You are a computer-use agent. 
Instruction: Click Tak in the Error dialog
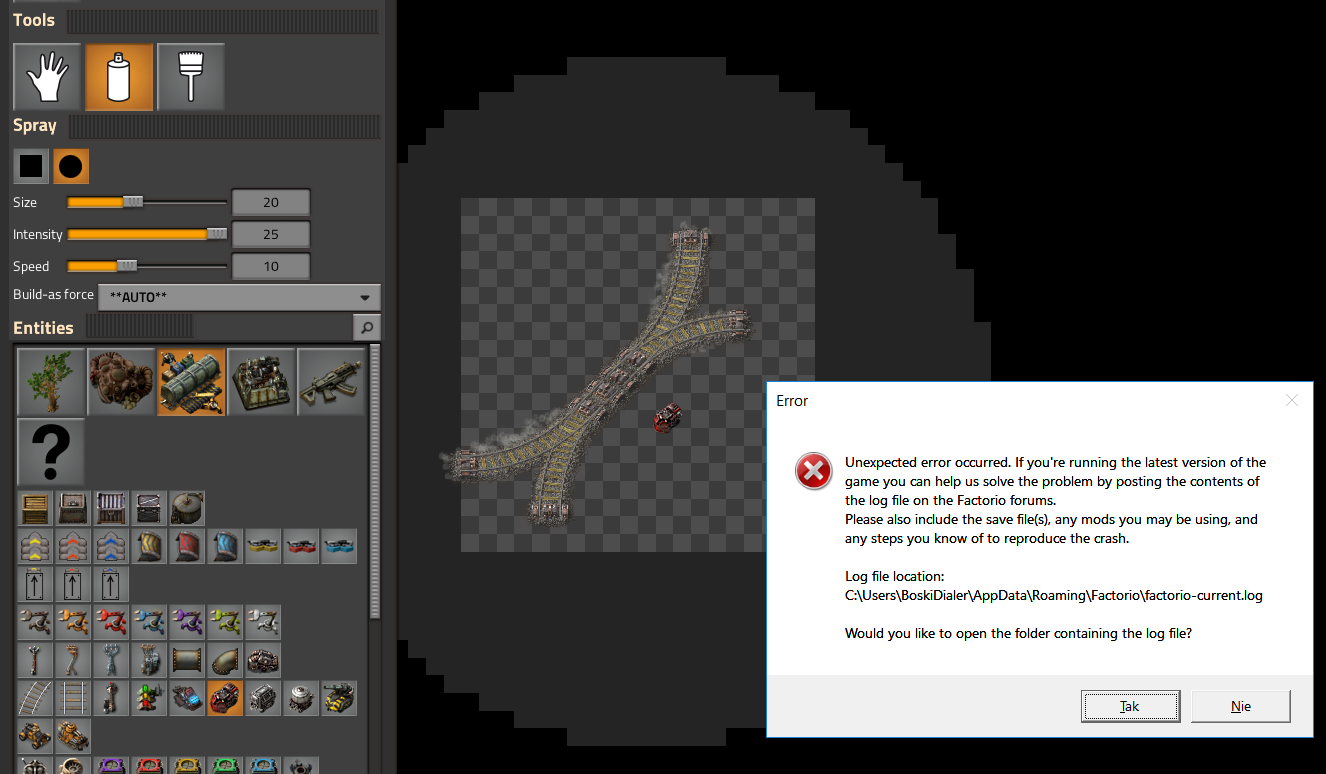tap(1130, 706)
